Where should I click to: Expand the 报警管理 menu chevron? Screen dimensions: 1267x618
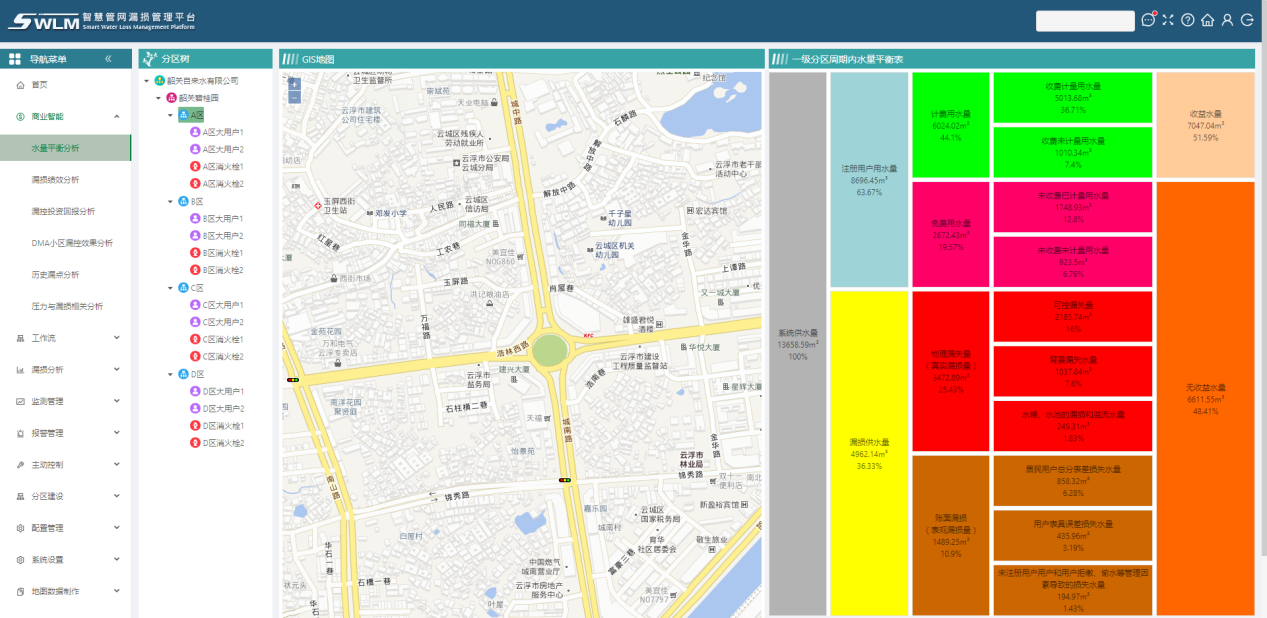tap(117, 433)
